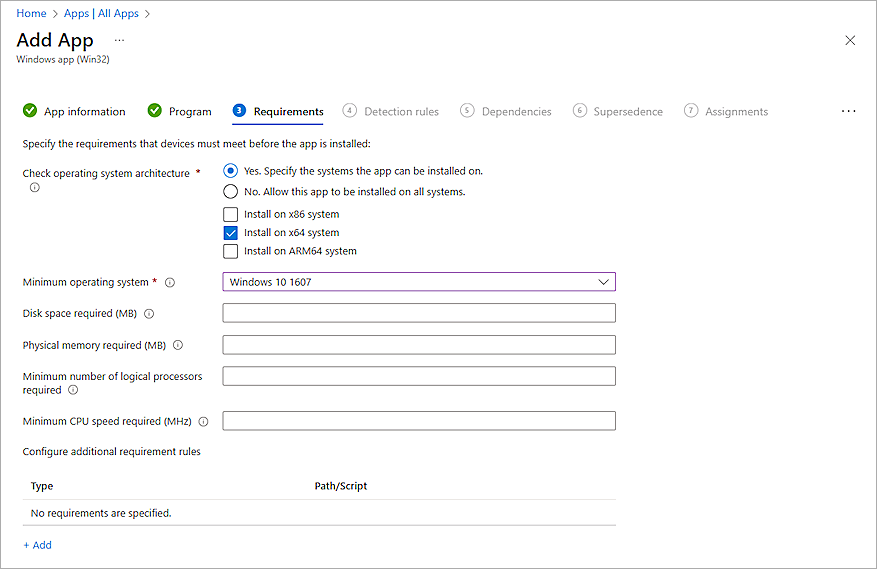This screenshot has width=877, height=569.
Task: Click the Home breadcrumb link
Action: tap(31, 13)
